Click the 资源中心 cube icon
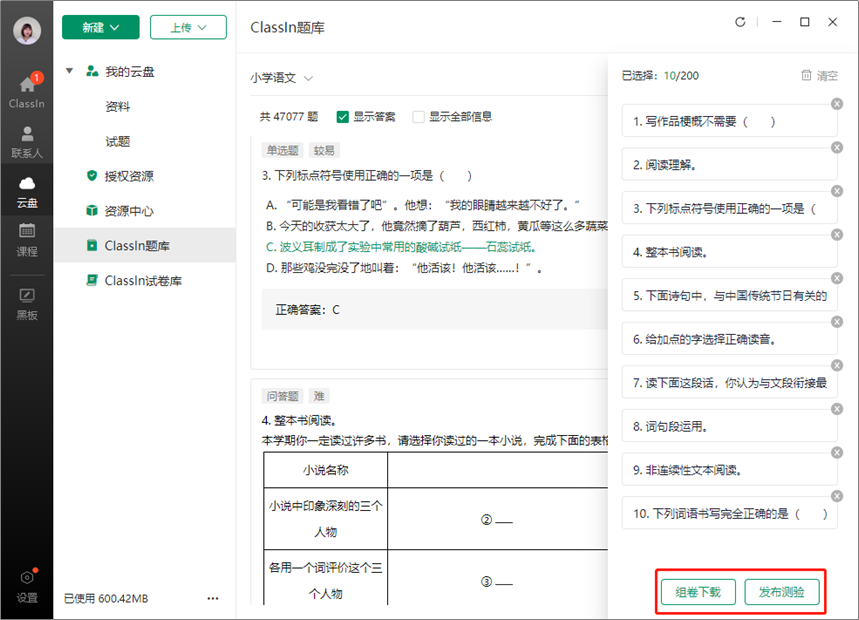The height and width of the screenshot is (620, 859). pos(92,210)
